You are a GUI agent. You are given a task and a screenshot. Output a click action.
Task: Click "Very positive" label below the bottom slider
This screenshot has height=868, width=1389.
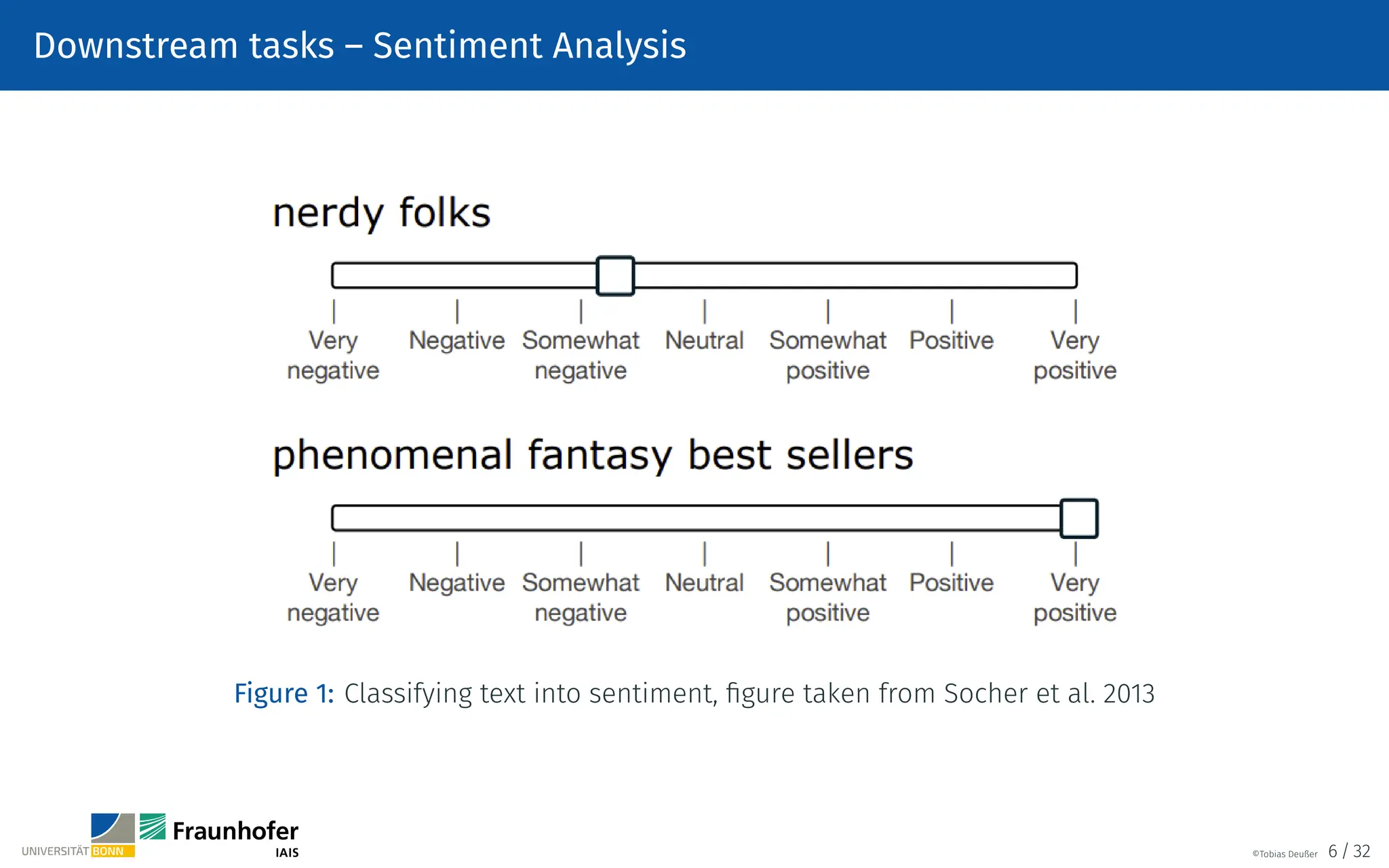click(1075, 597)
